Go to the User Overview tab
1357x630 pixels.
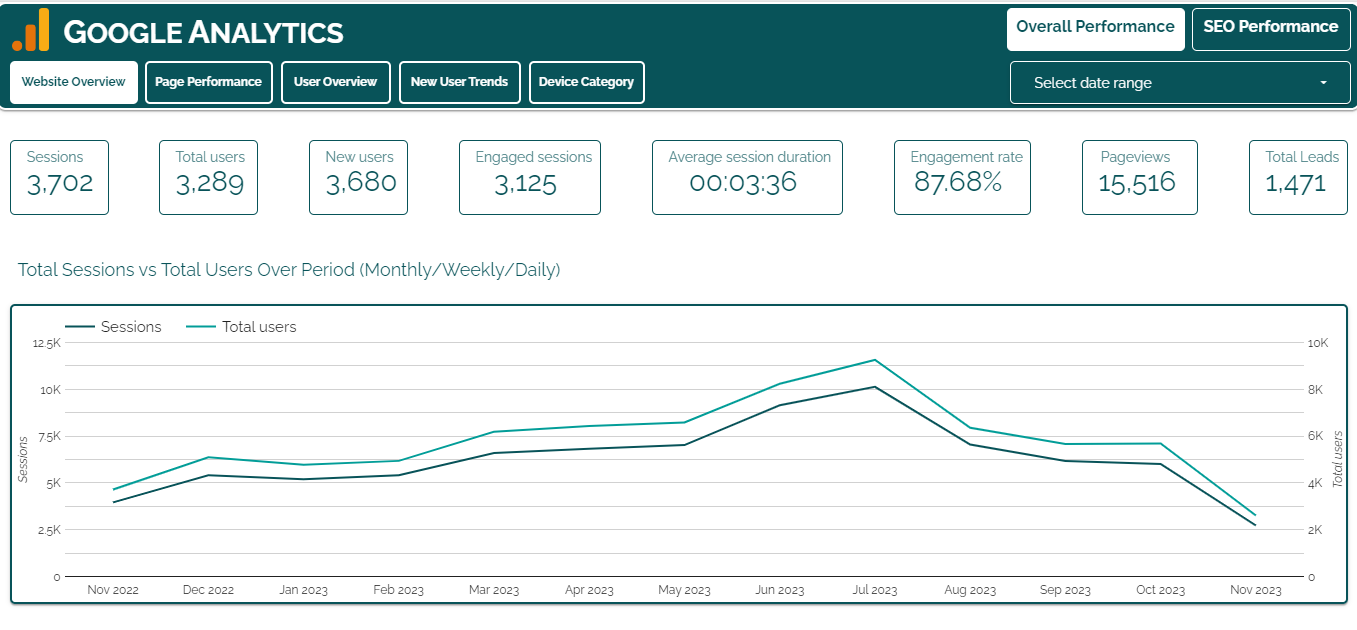335,82
